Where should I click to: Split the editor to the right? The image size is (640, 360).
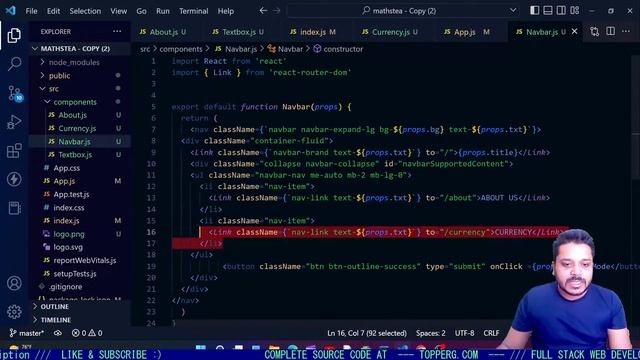click(x=611, y=31)
